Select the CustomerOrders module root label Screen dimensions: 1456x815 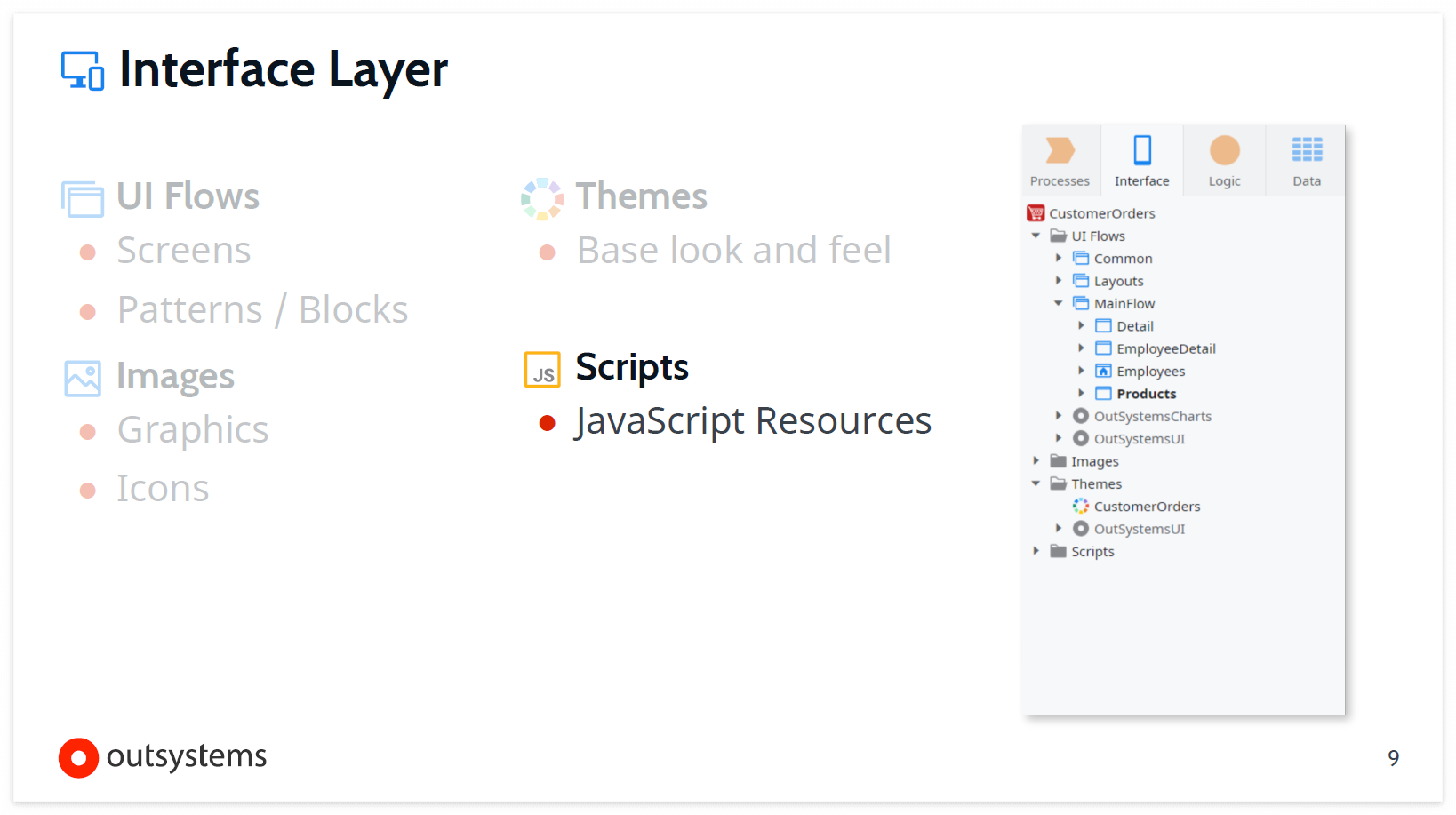pos(1102,213)
